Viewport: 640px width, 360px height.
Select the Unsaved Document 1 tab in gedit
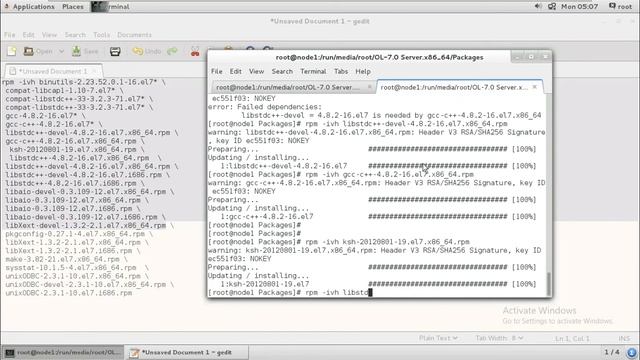point(53,71)
